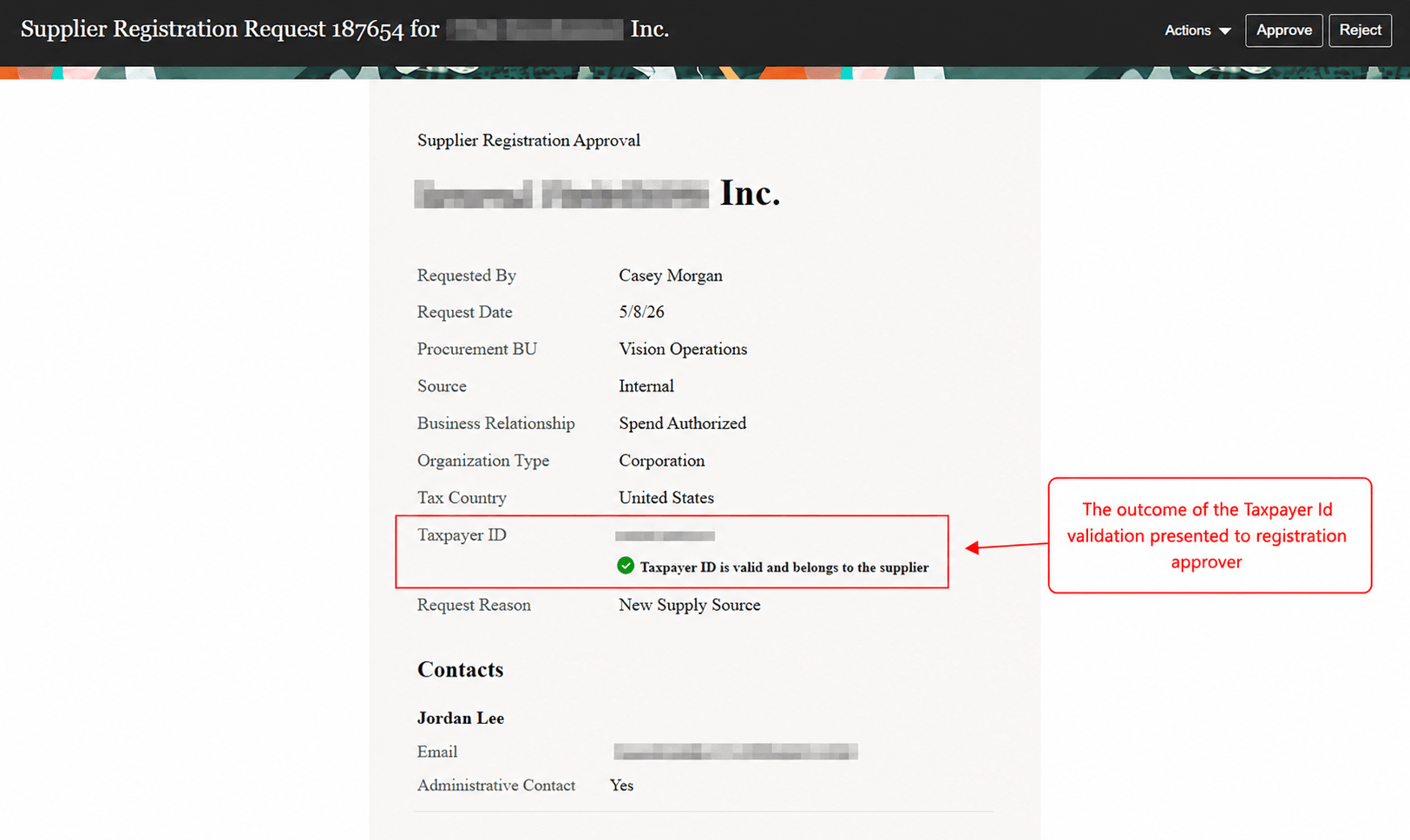Select the tax country 'United States'
The image size is (1410, 840).
(666, 498)
